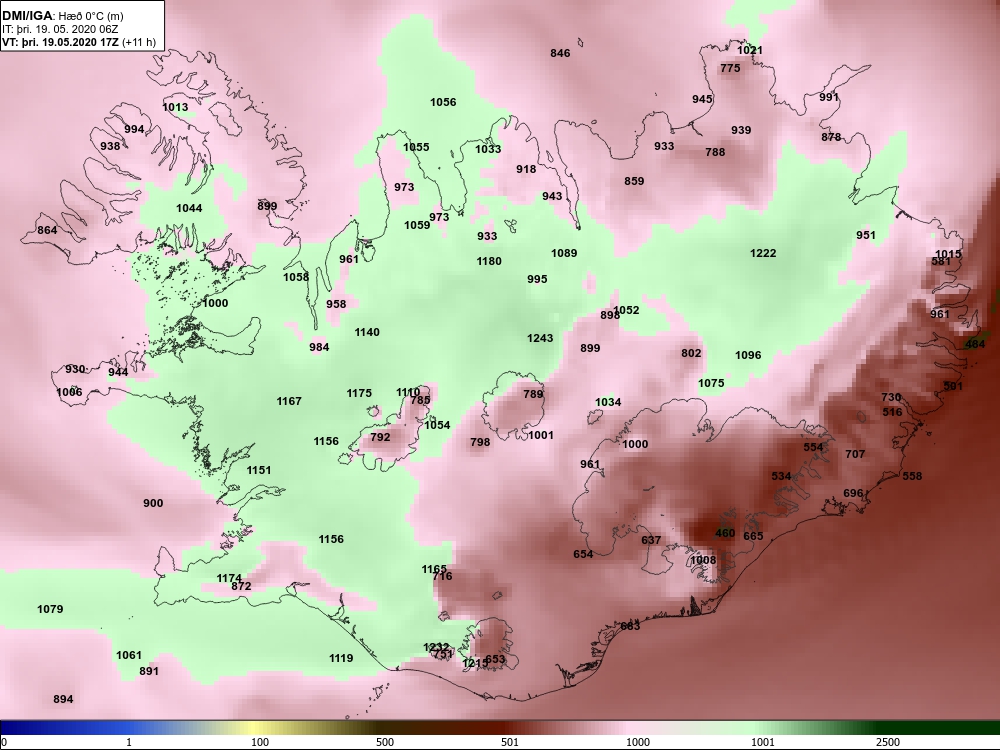Click the map value 789

pyautogui.click(x=533, y=394)
